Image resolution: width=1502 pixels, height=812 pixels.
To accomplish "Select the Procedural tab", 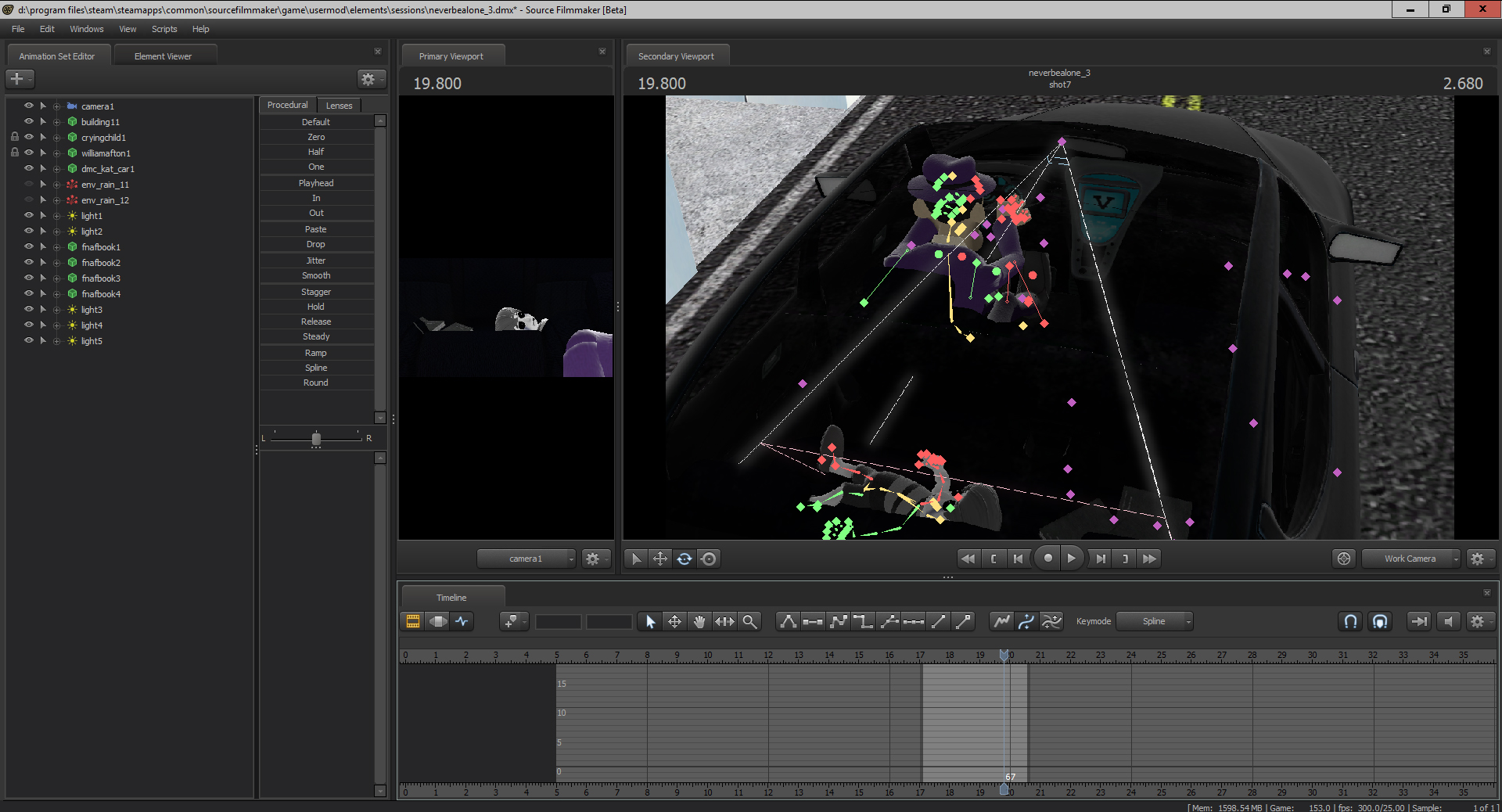I will pyautogui.click(x=288, y=105).
